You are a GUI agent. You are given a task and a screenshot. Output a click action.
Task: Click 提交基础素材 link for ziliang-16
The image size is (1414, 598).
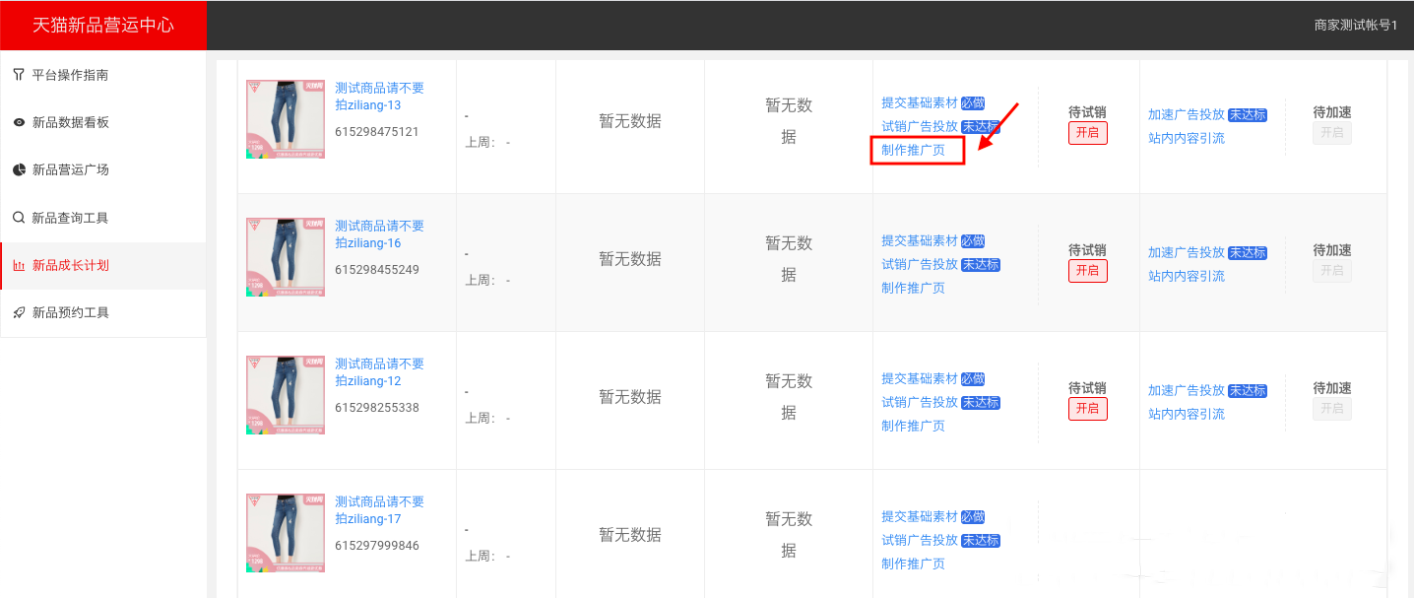(919, 241)
